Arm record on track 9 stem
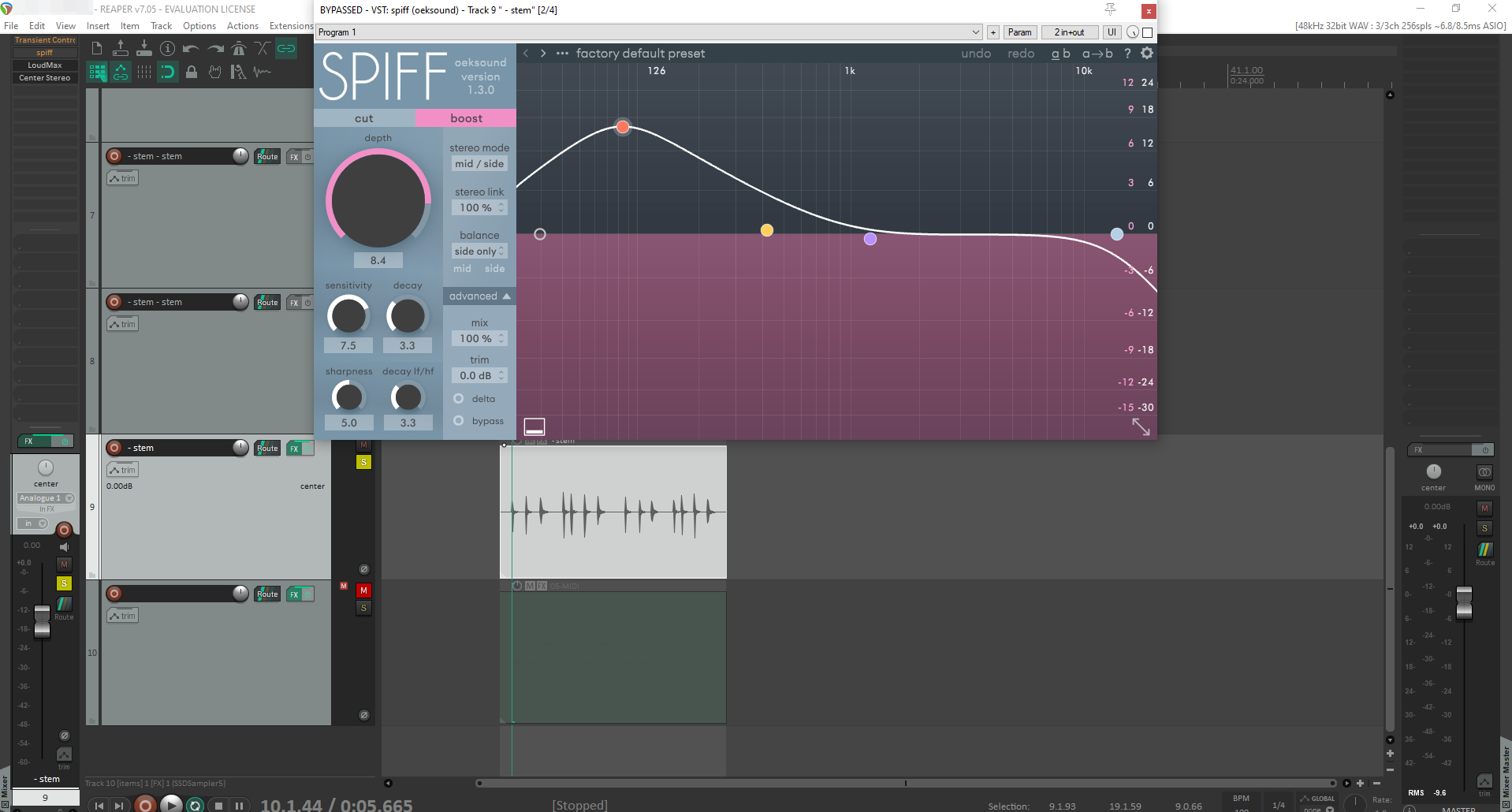Screen dimensions: 1512x812 (x=114, y=448)
